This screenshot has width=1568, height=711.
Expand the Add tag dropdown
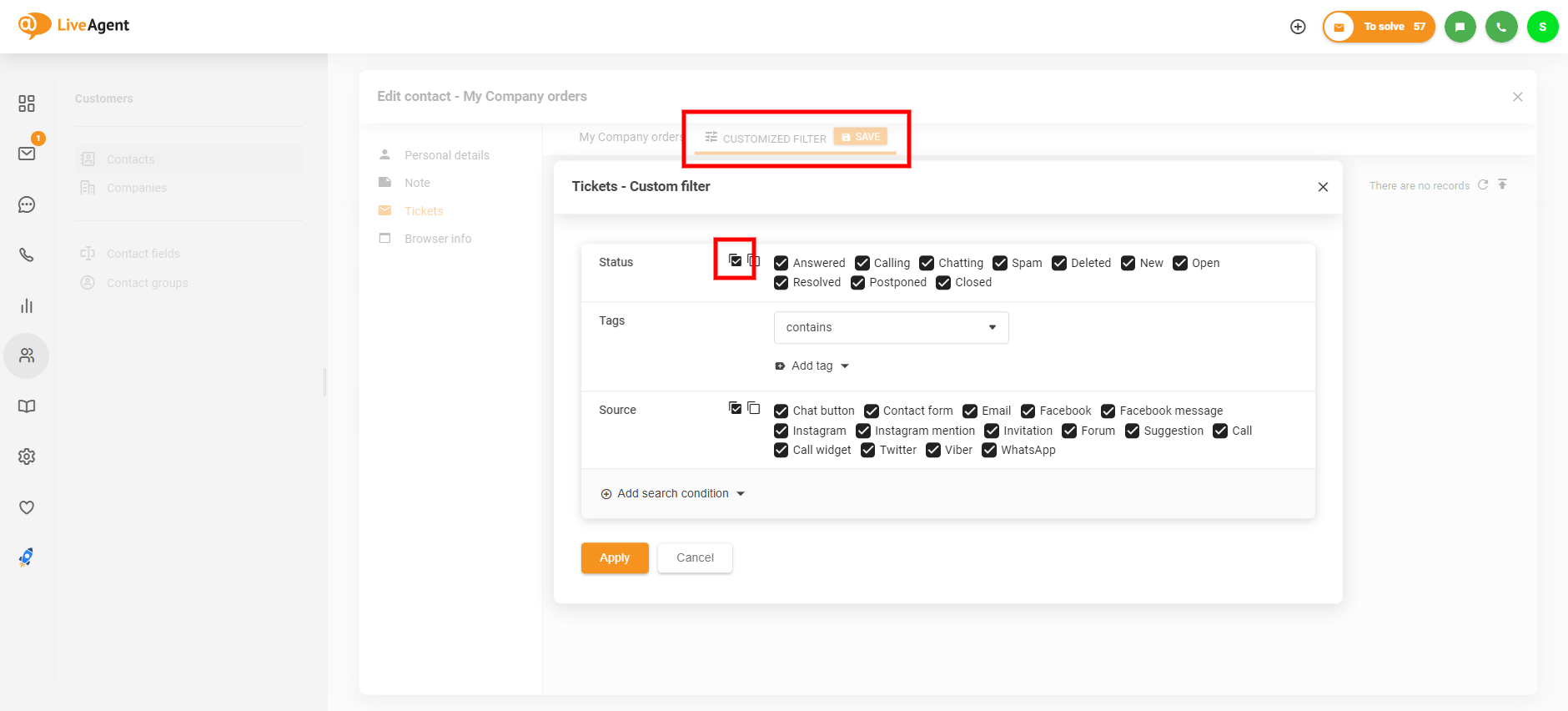tap(812, 366)
